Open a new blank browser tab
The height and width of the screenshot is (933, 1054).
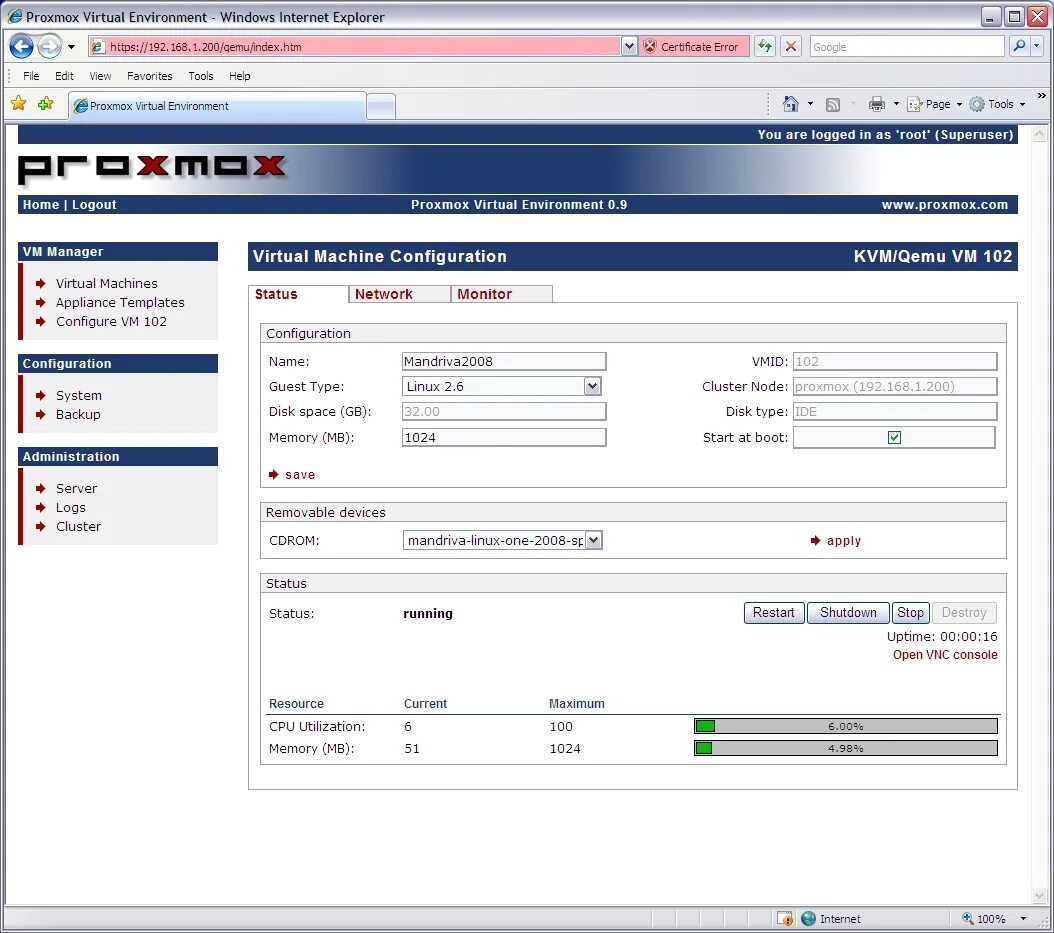tap(381, 107)
